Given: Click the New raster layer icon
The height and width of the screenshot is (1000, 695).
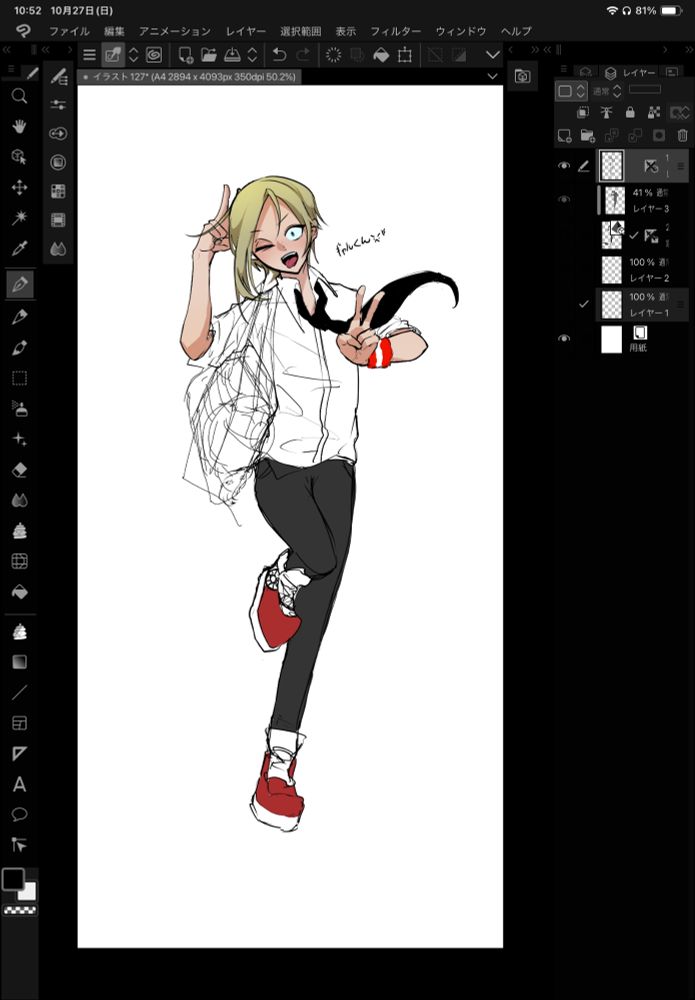Looking at the screenshot, I should (564, 135).
